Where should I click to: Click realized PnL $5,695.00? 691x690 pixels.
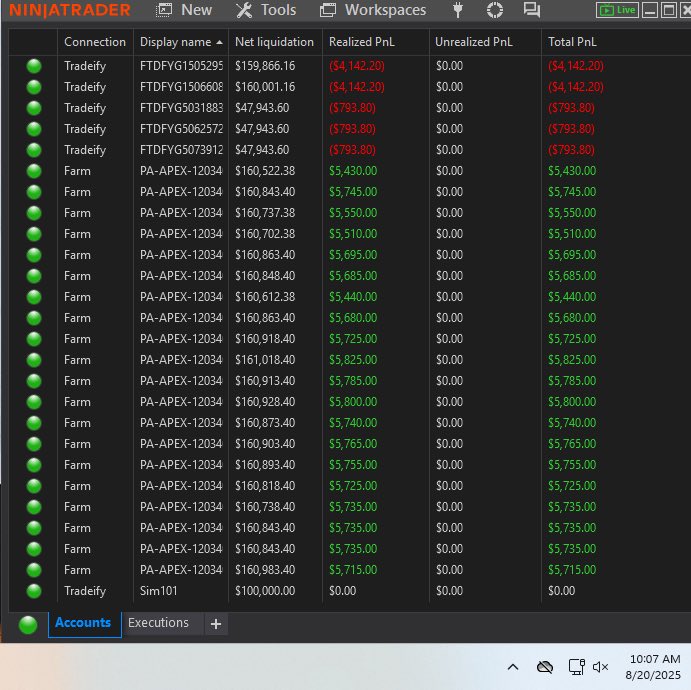coord(353,255)
